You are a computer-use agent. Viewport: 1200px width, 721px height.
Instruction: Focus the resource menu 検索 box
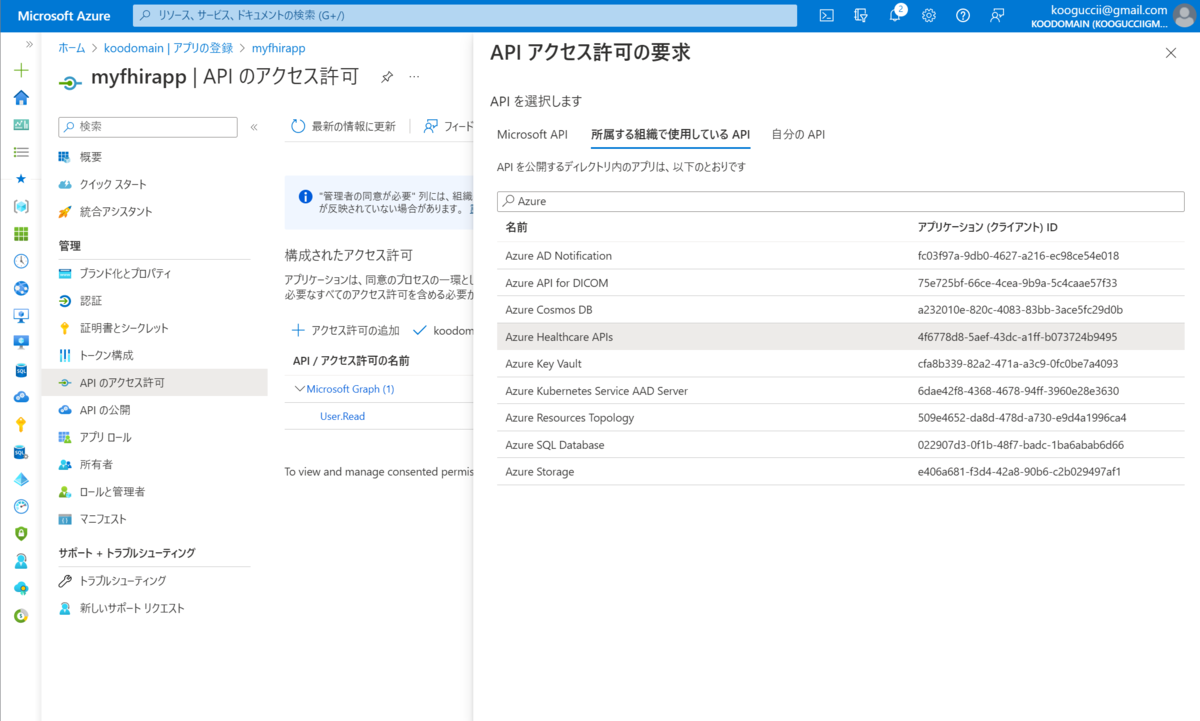pyautogui.click(x=148, y=127)
